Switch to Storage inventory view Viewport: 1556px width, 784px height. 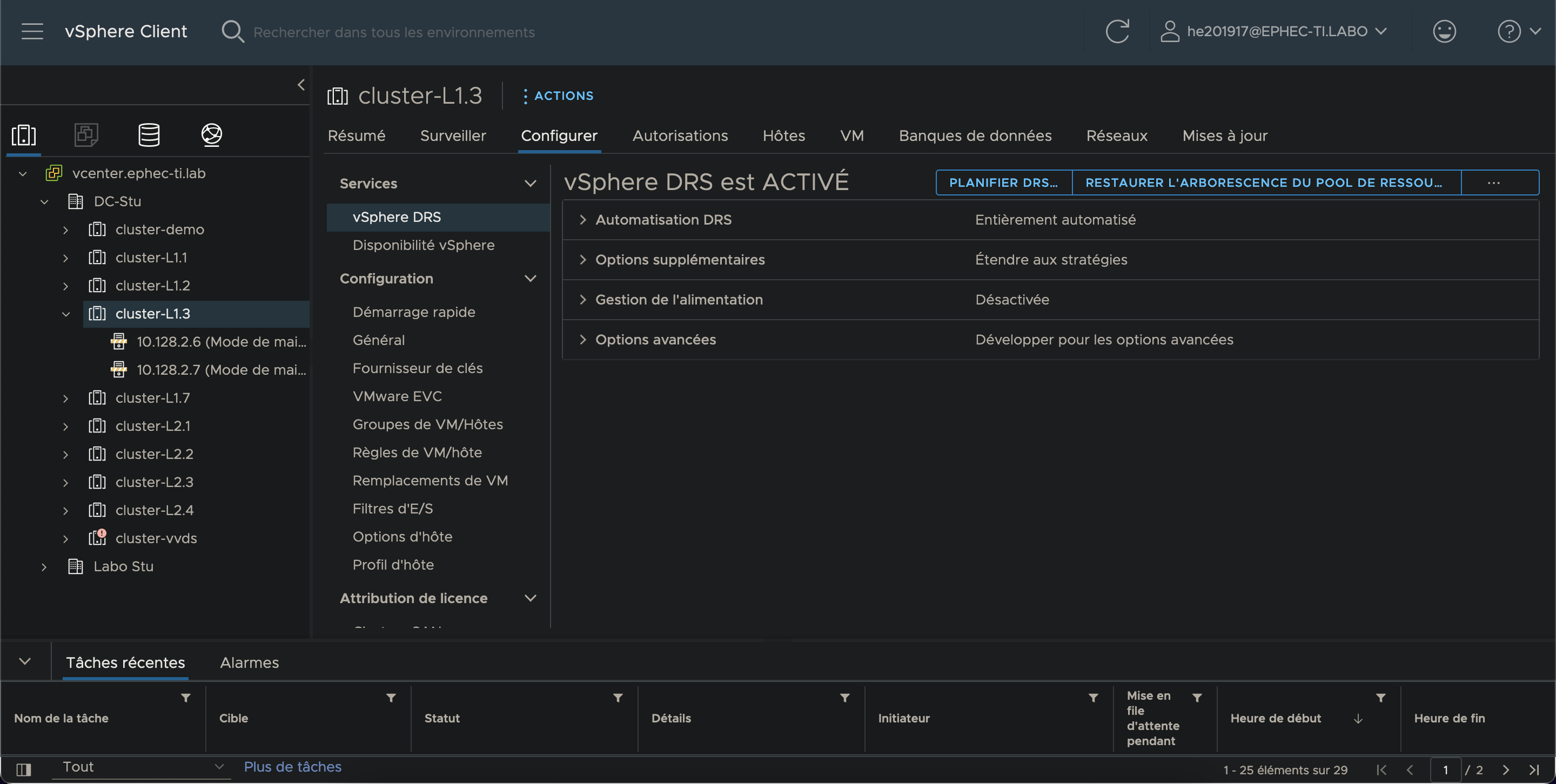[149, 134]
